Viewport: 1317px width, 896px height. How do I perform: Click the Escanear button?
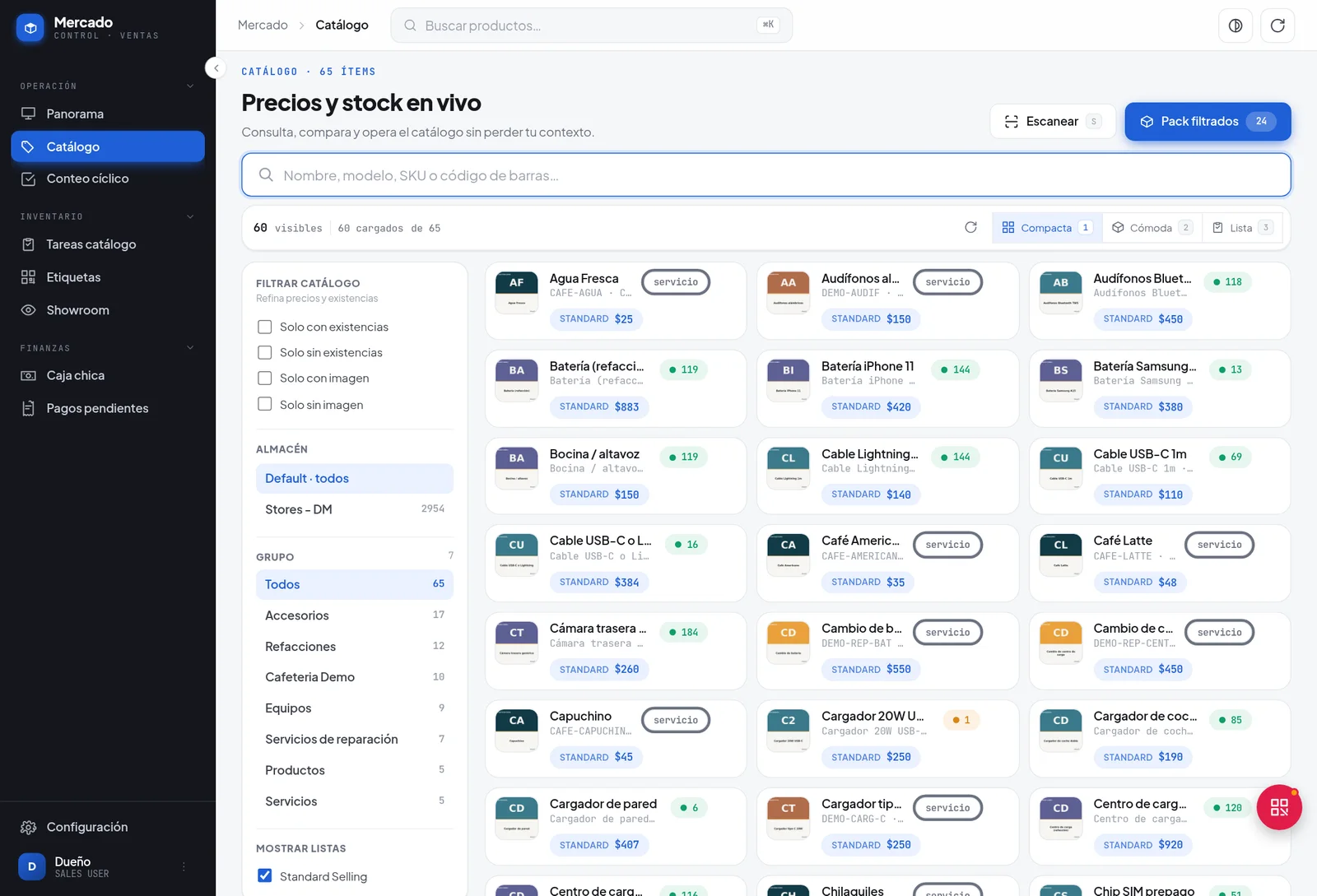pos(1053,122)
